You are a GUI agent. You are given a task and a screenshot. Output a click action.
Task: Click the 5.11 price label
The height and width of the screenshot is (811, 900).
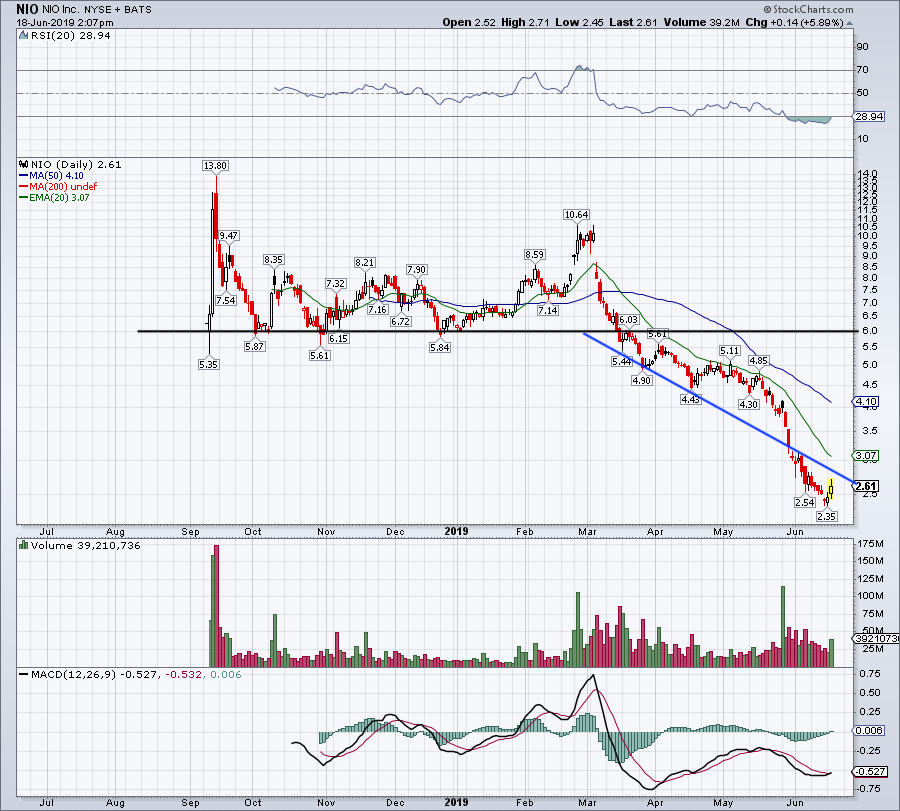(x=730, y=351)
